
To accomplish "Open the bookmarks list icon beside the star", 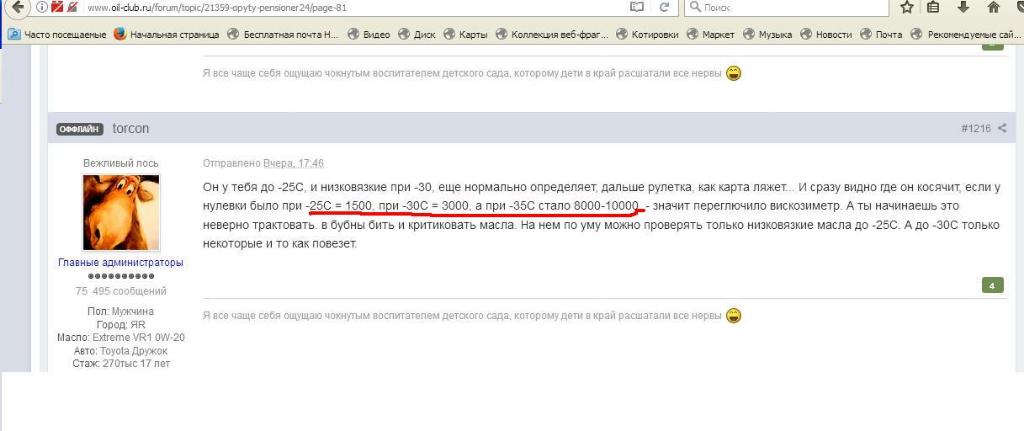I will pyautogui.click(x=934, y=7).
